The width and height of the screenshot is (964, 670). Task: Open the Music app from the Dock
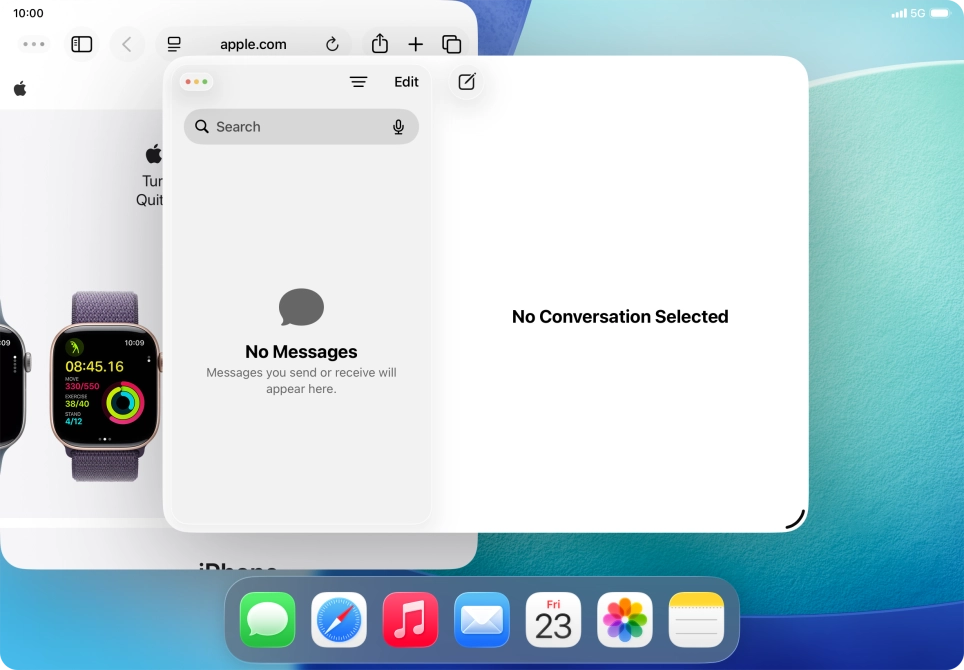410,619
